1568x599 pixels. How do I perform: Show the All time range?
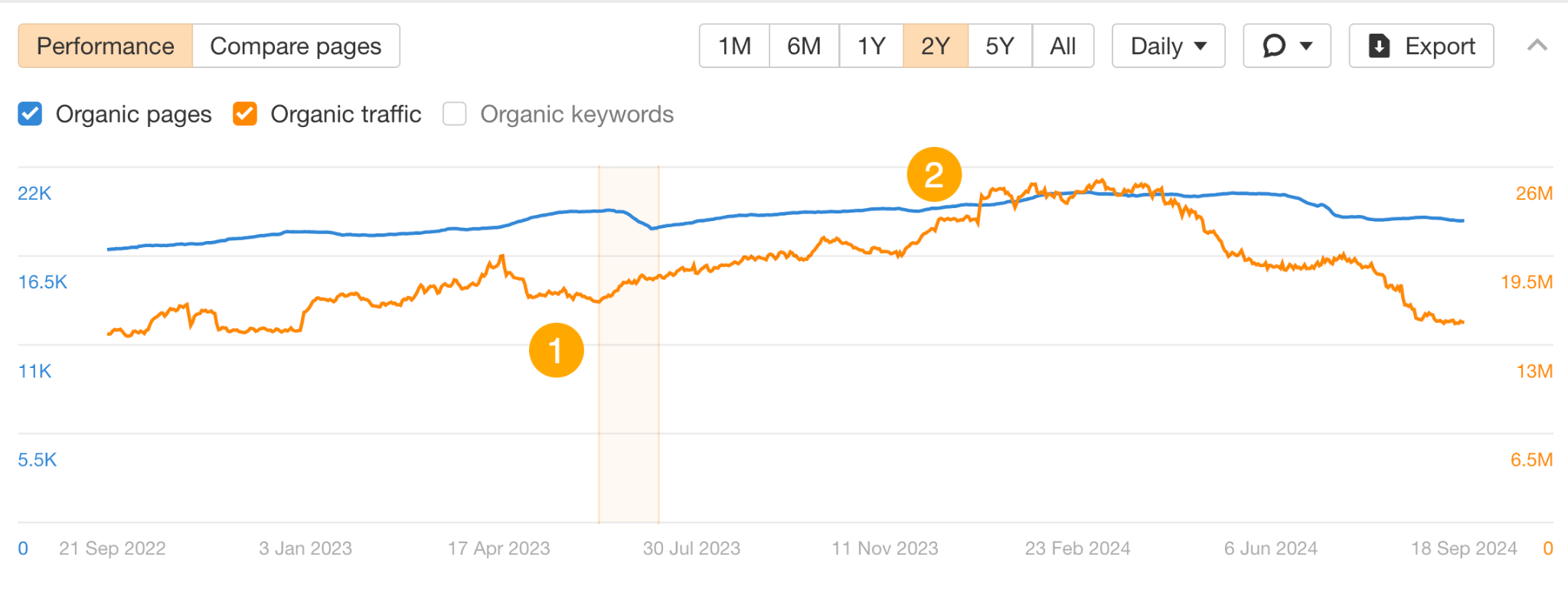[x=1063, y=46]
